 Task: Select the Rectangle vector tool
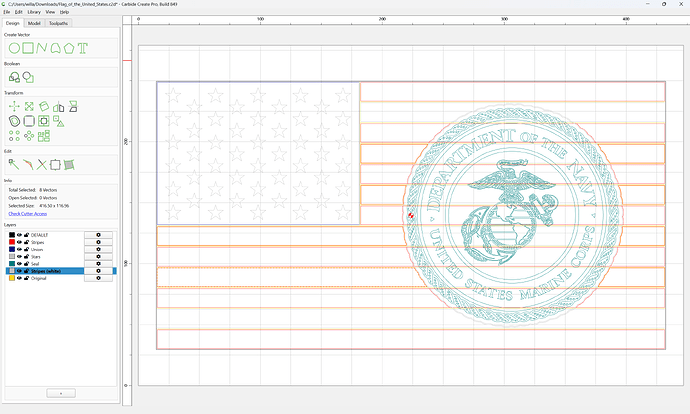click(28, 48)
